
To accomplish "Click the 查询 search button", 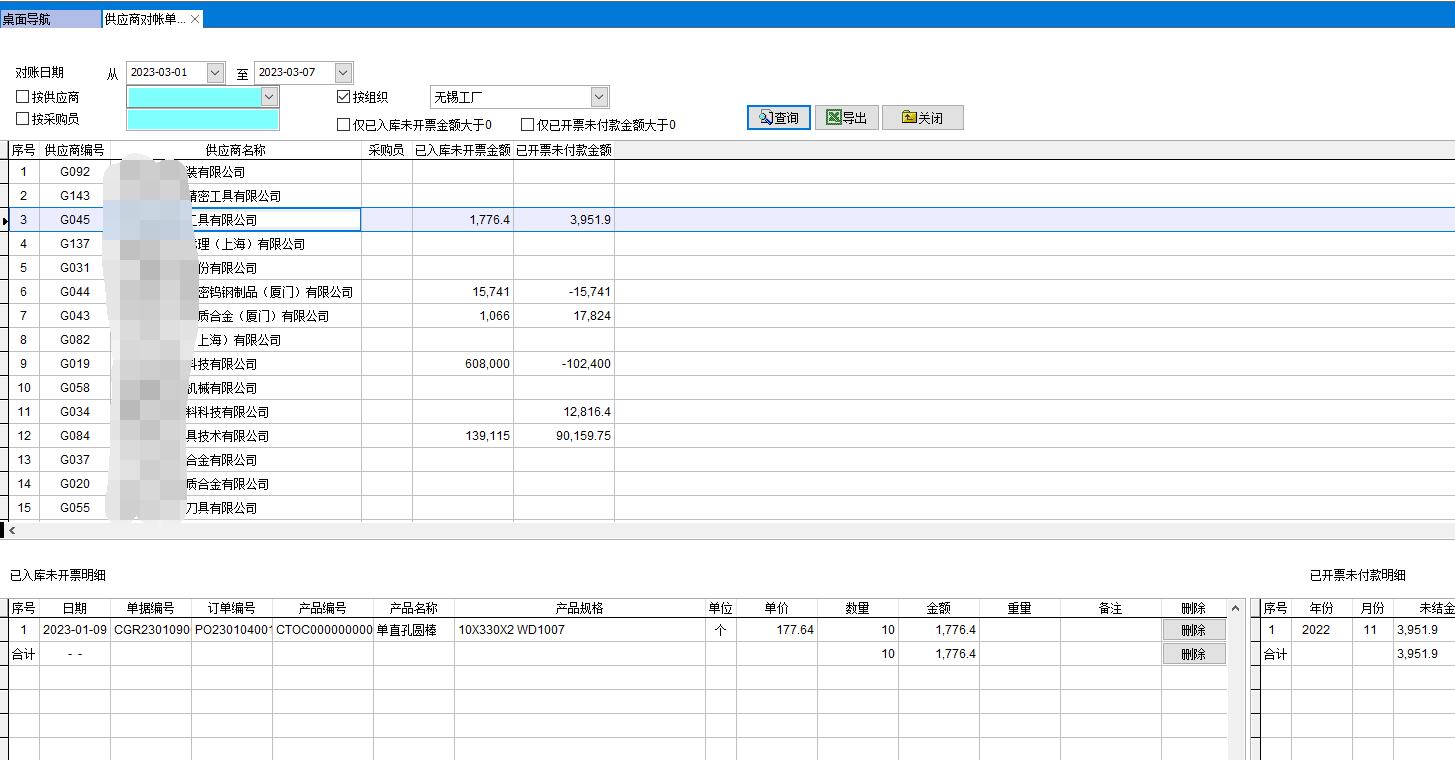I will tap(778, 118).
